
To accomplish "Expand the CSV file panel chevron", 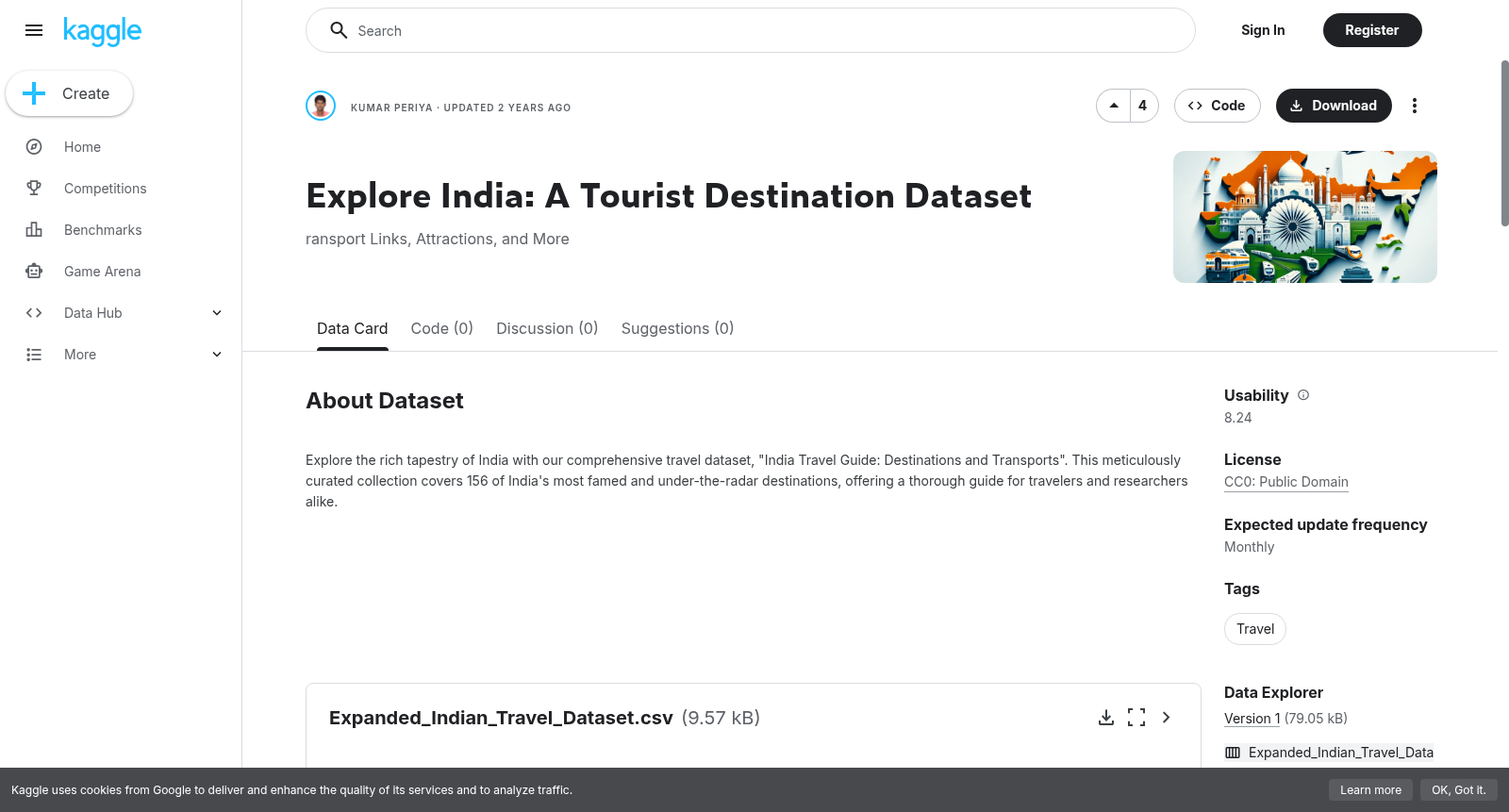I will [x=1167, y=718].
